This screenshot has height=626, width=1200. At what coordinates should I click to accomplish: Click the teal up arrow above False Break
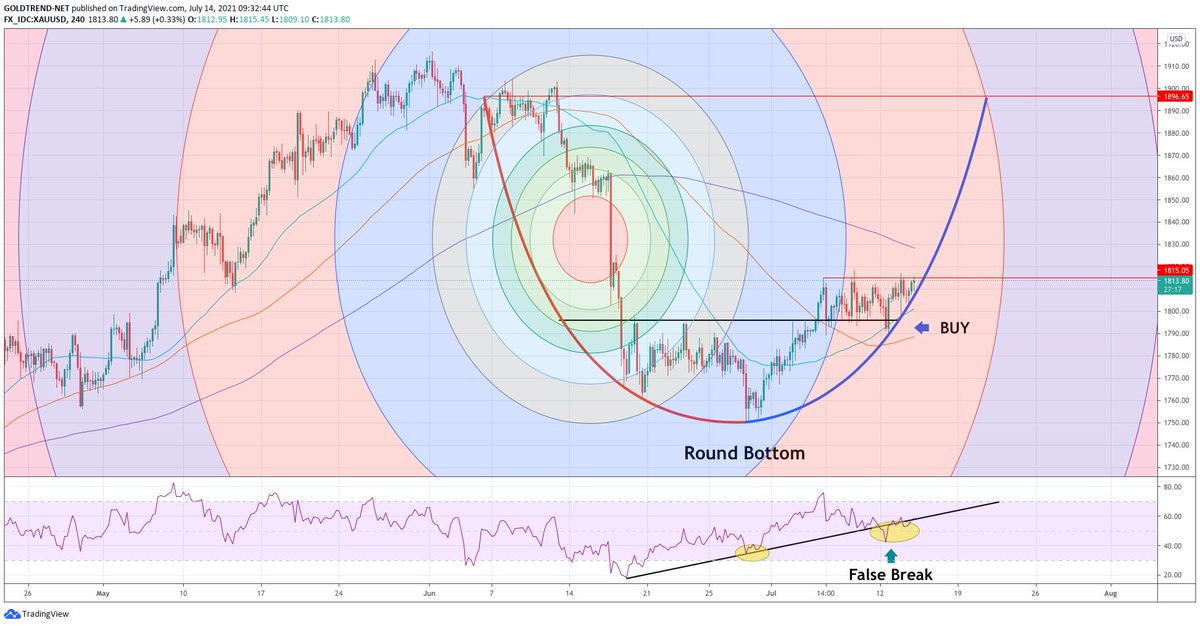tap(892, 555)
